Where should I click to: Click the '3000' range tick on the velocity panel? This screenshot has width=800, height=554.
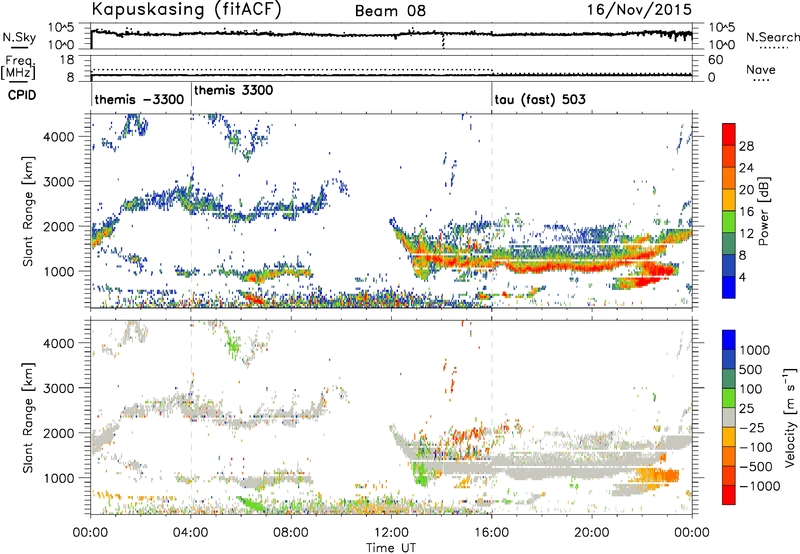coord(59,388)
